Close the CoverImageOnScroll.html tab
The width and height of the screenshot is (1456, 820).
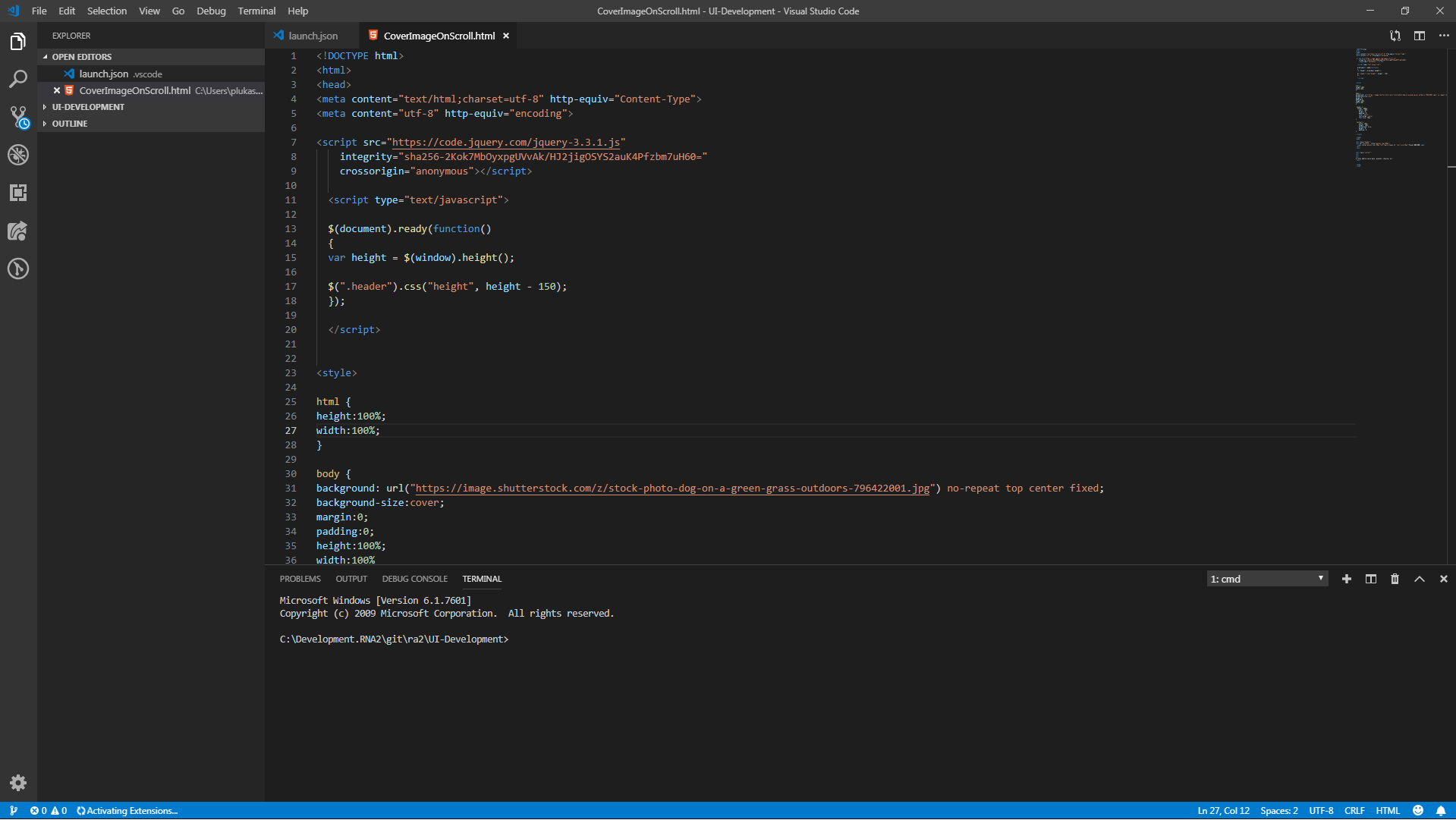(x=506, y=36)
